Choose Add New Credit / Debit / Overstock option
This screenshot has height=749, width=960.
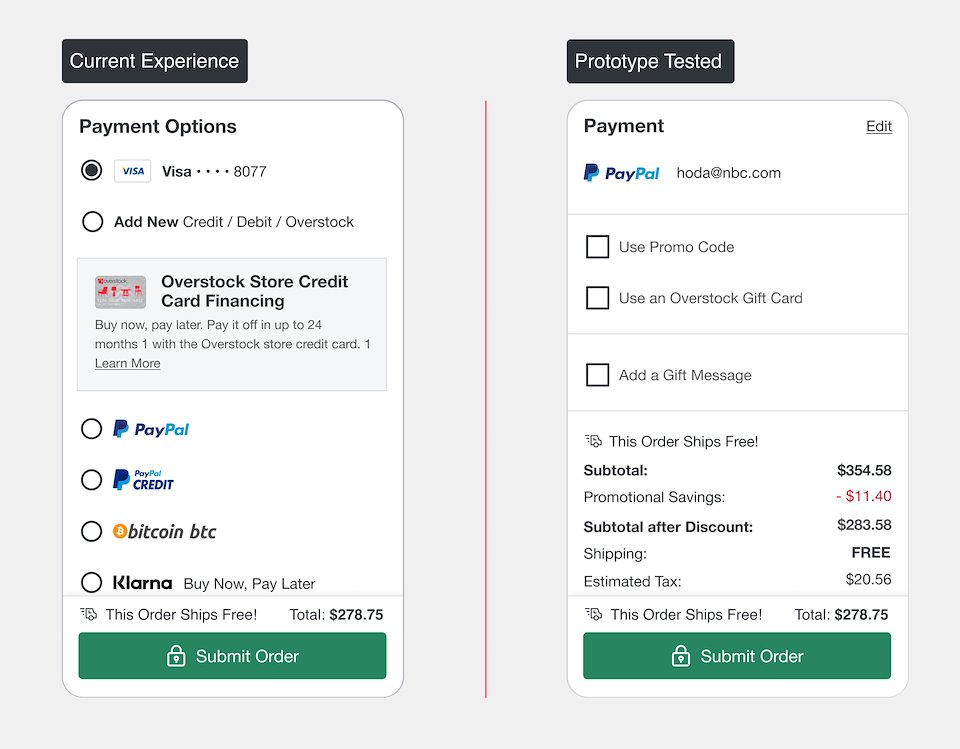pos(92,222)
